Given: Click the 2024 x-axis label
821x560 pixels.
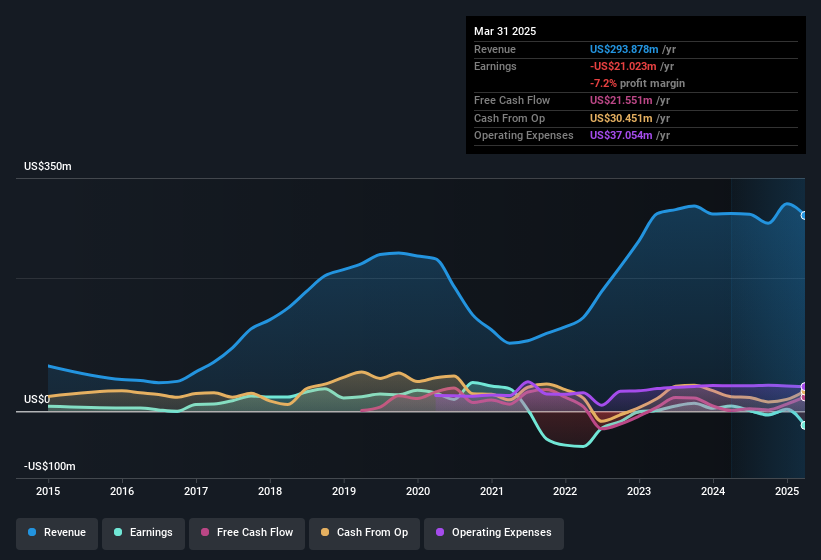Looking at the screenshot, I should pos(713,491).
